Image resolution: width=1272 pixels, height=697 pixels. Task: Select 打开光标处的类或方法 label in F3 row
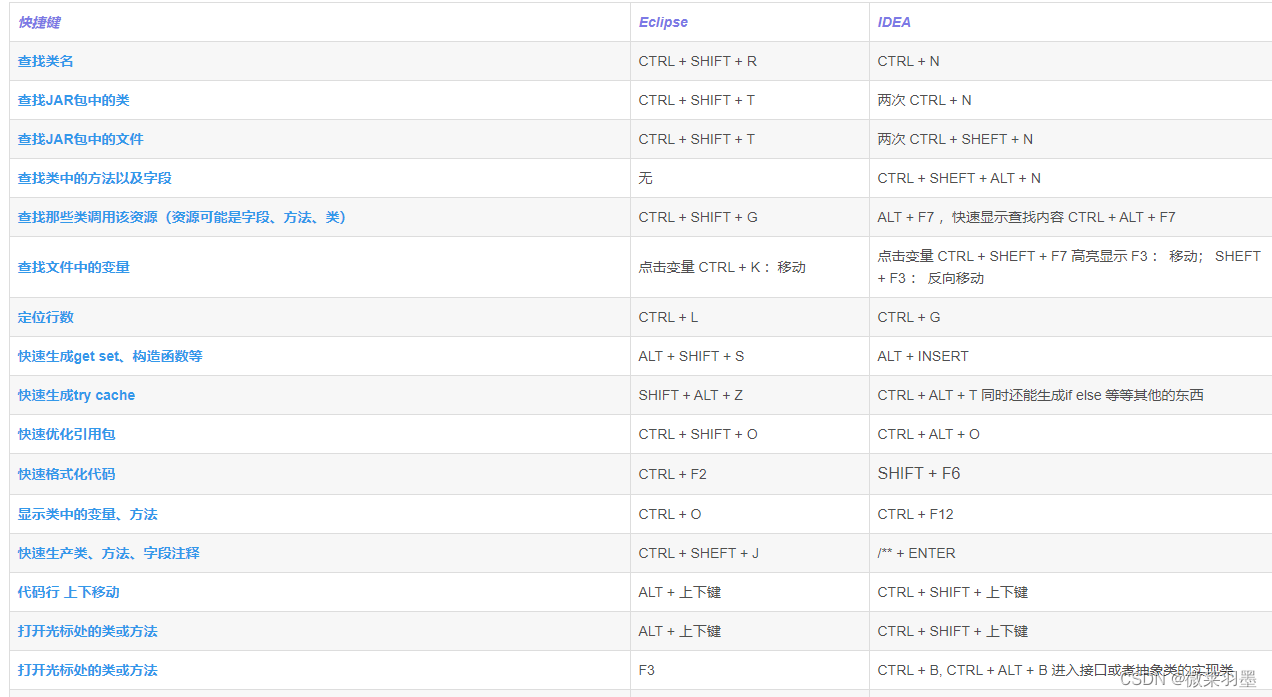coord(88,670)
